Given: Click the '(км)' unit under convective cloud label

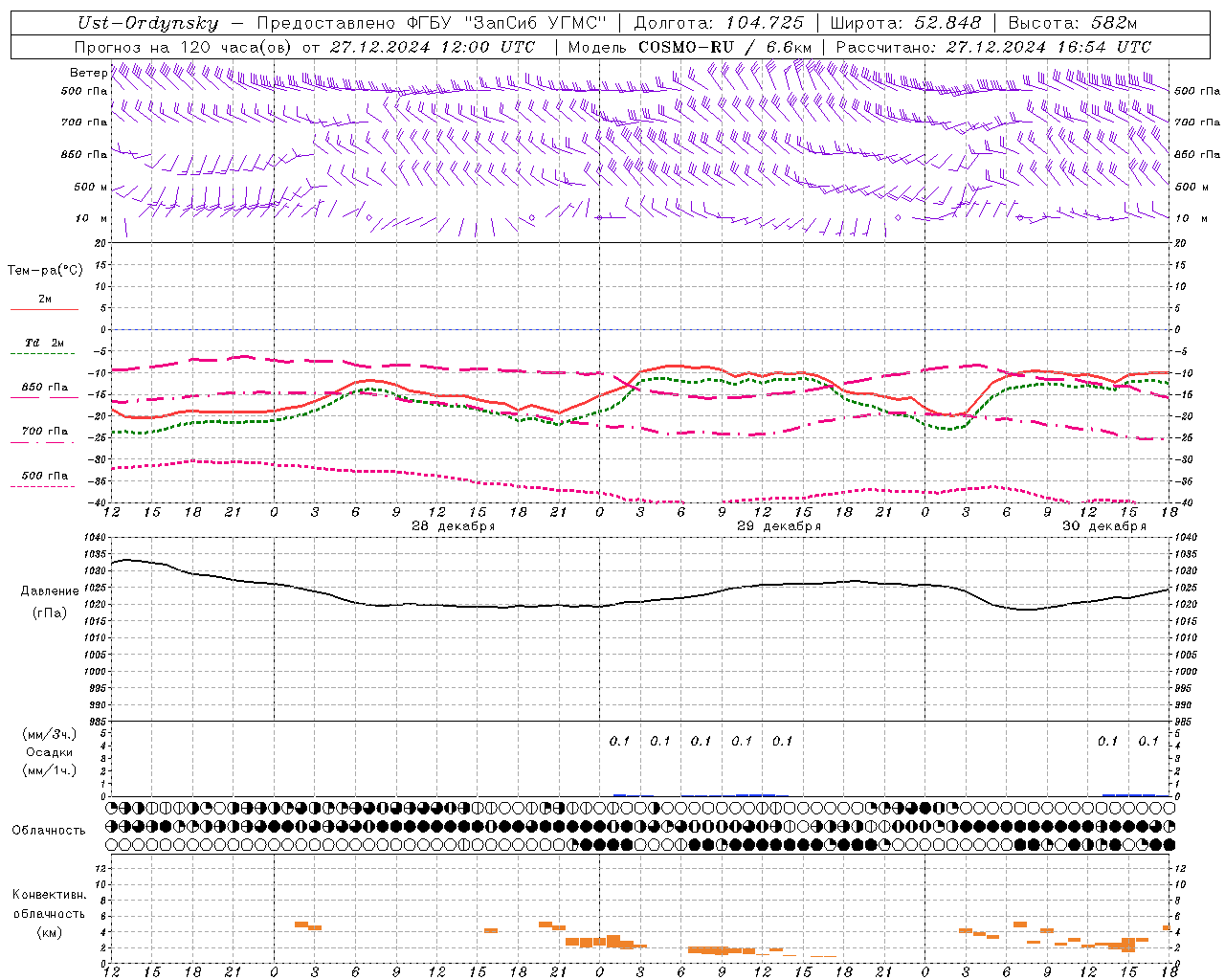Looking at the screenshot, I should (x=50, y=931).
